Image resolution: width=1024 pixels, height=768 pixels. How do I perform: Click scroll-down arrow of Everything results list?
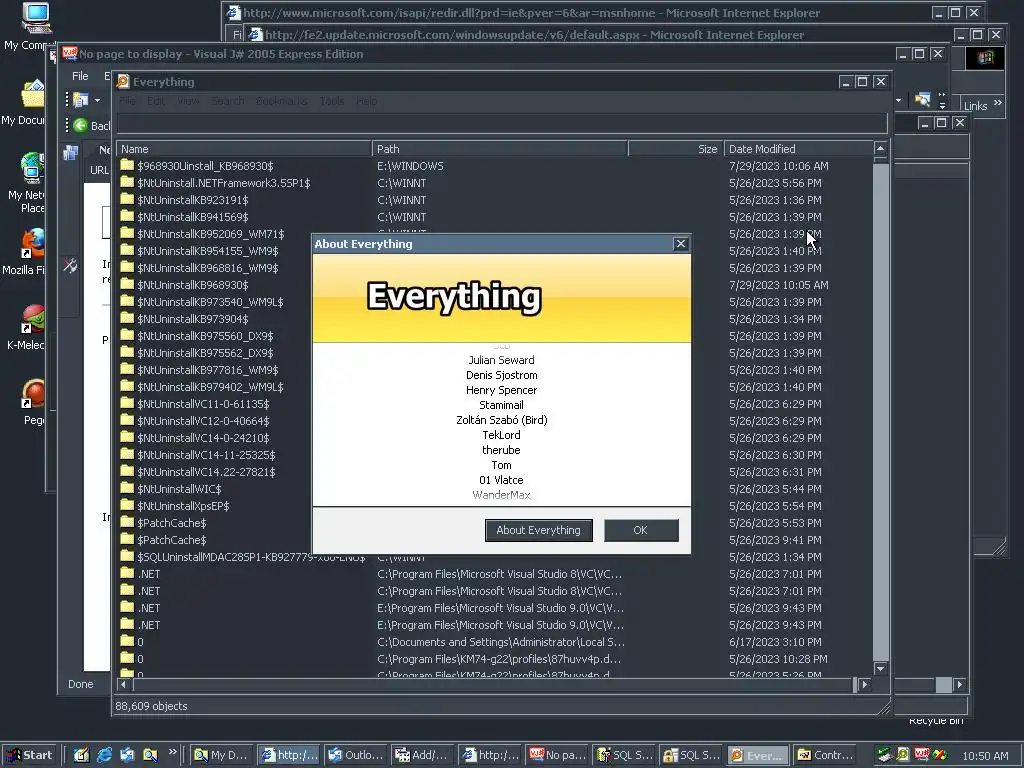pyautogui.click(x=880, y=668)
